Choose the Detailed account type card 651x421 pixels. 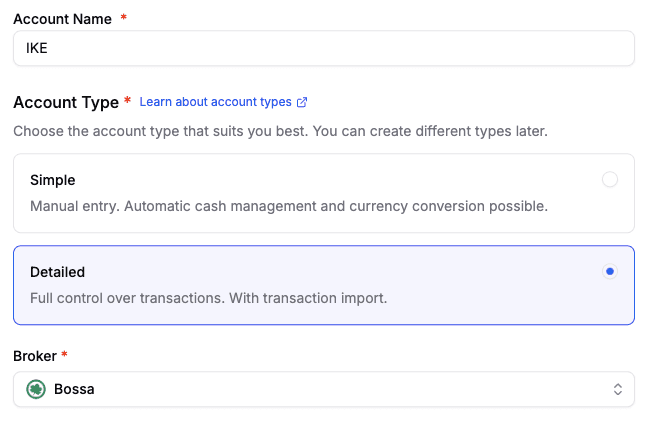point(324,285)
